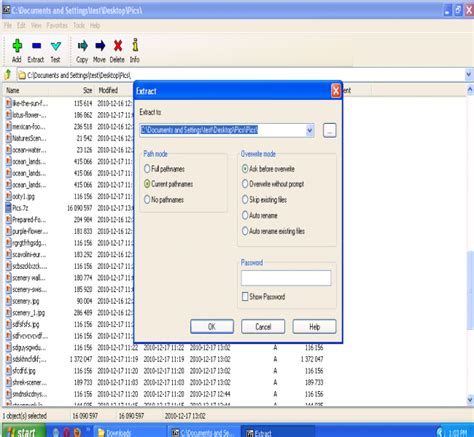Screen dimensions: 474x437
Task: Open the Help menu
Action: (95, 25)
